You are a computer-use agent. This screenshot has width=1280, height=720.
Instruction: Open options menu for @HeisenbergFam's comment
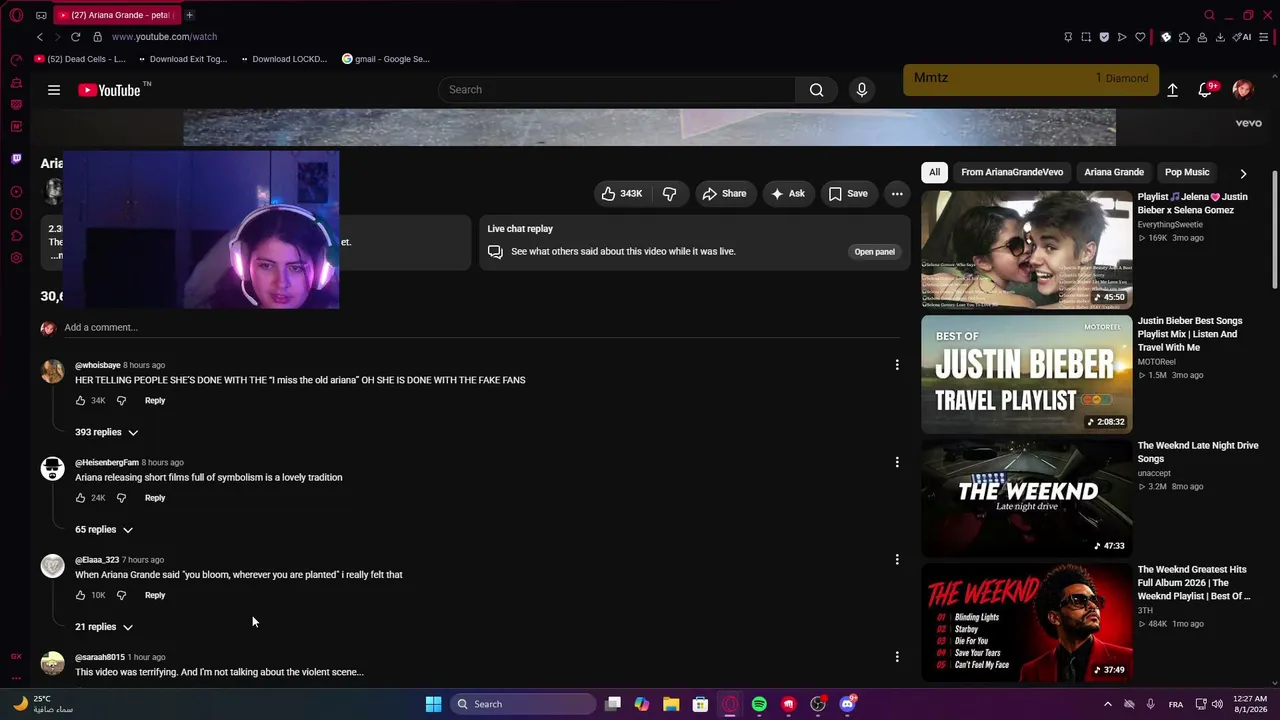point(897,462)
